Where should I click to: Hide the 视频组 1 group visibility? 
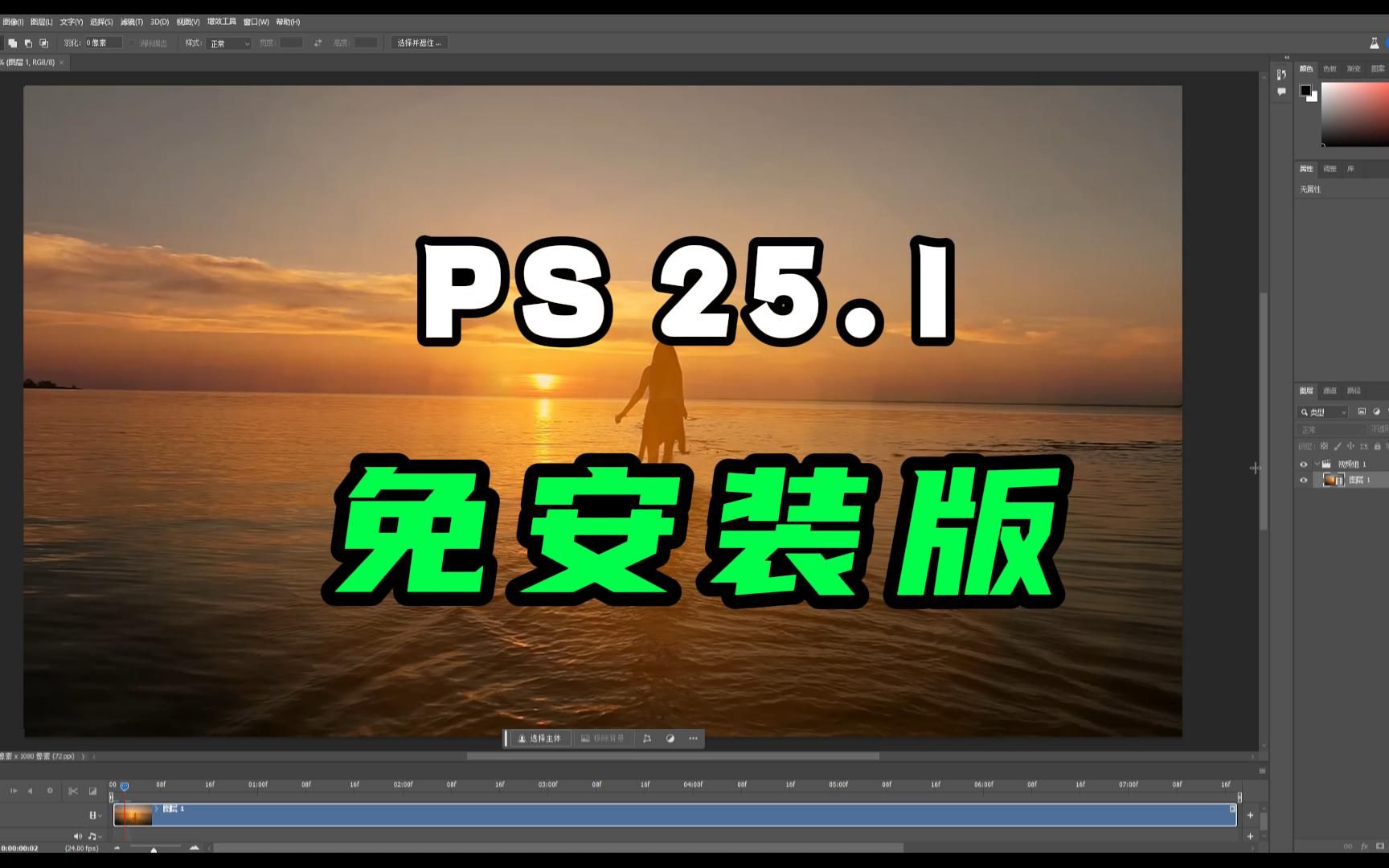pos(1304,464)
